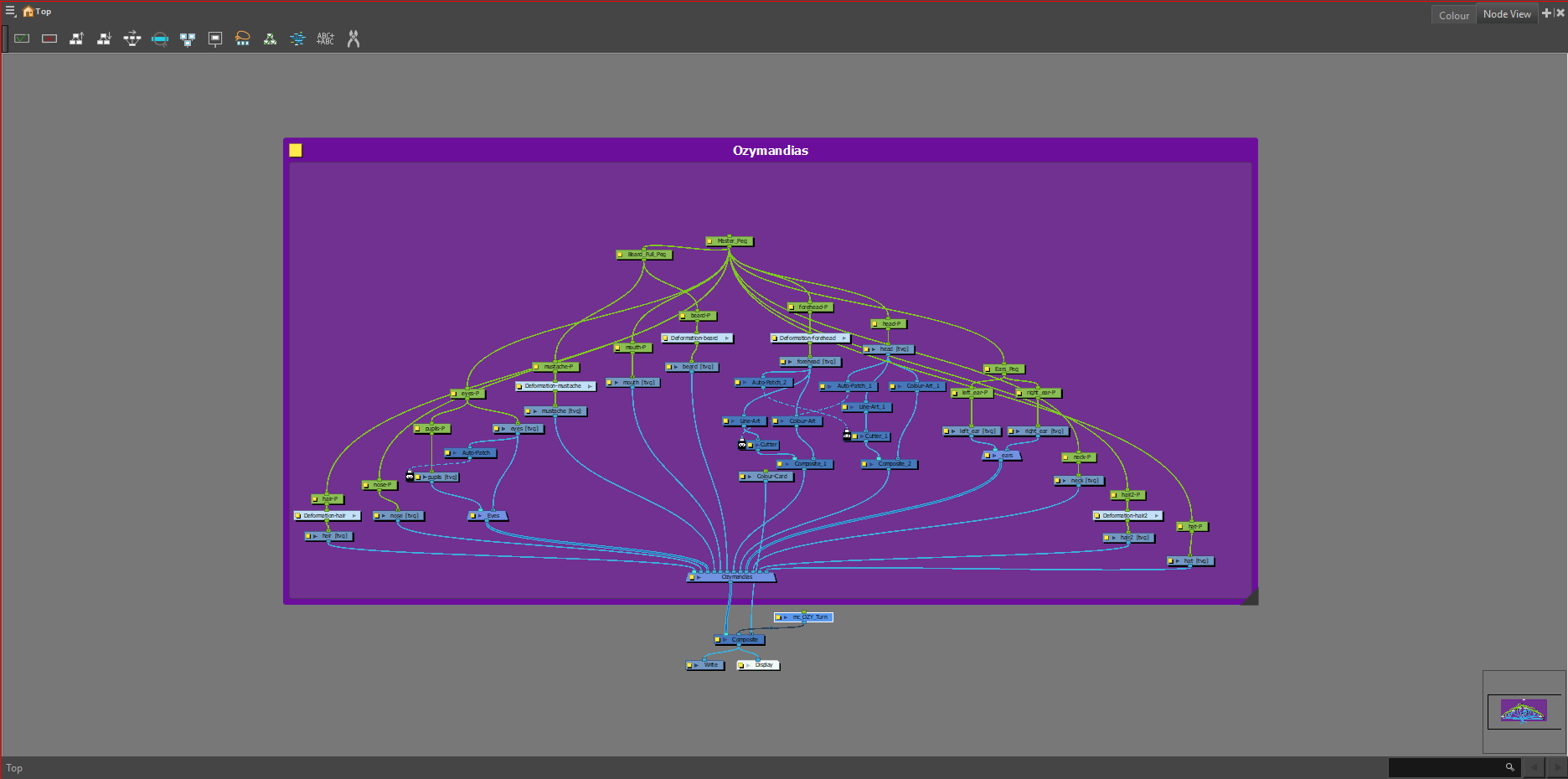Click the search previous arrow button
Screen dimensions: 1568x779
click(x=1534, y=766)
